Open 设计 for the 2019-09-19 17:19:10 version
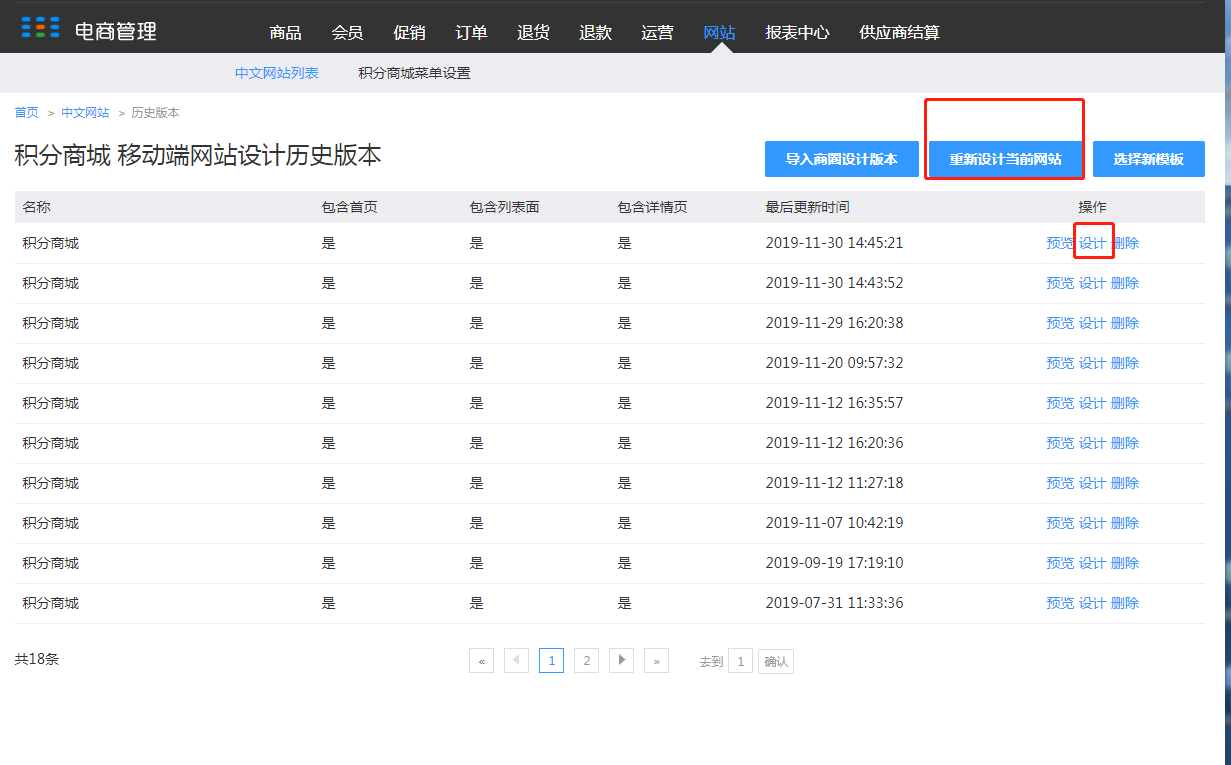Image resolution: width=1231 pixels, height=765 pixels. [1092, 563]
